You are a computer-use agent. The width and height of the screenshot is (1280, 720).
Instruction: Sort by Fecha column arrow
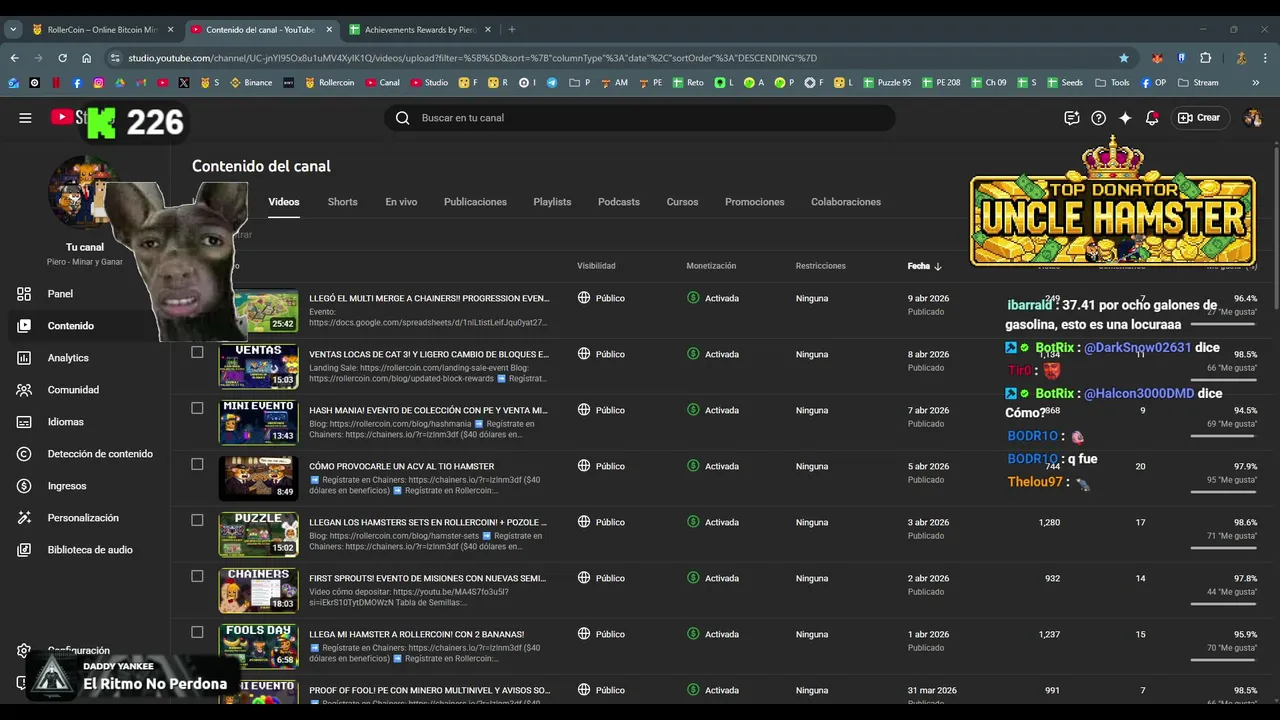(x=938, y=266)
